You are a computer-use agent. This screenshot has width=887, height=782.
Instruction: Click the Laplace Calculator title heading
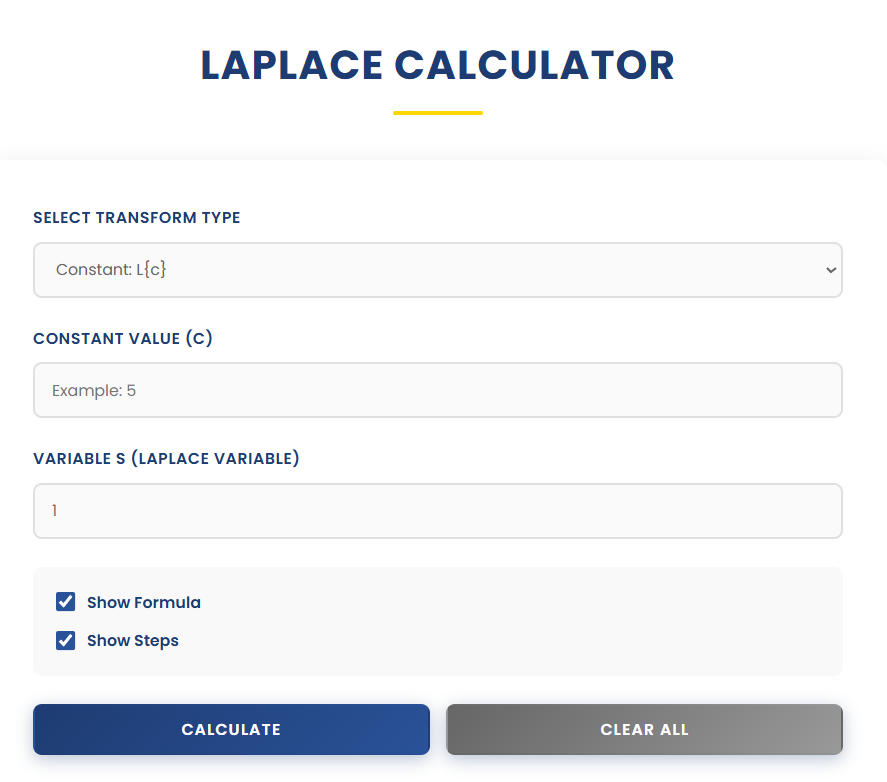(437, 65)
